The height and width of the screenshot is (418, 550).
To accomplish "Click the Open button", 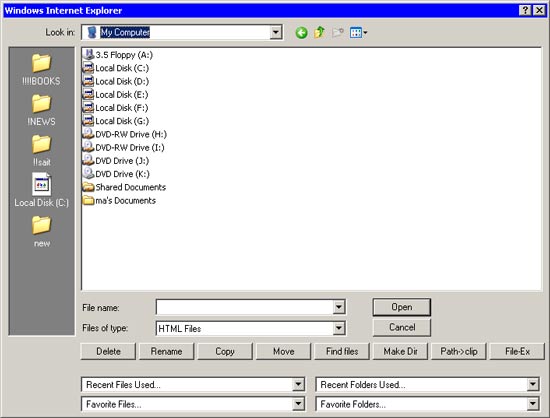I will pyautogui.click(x=402, y=307).
